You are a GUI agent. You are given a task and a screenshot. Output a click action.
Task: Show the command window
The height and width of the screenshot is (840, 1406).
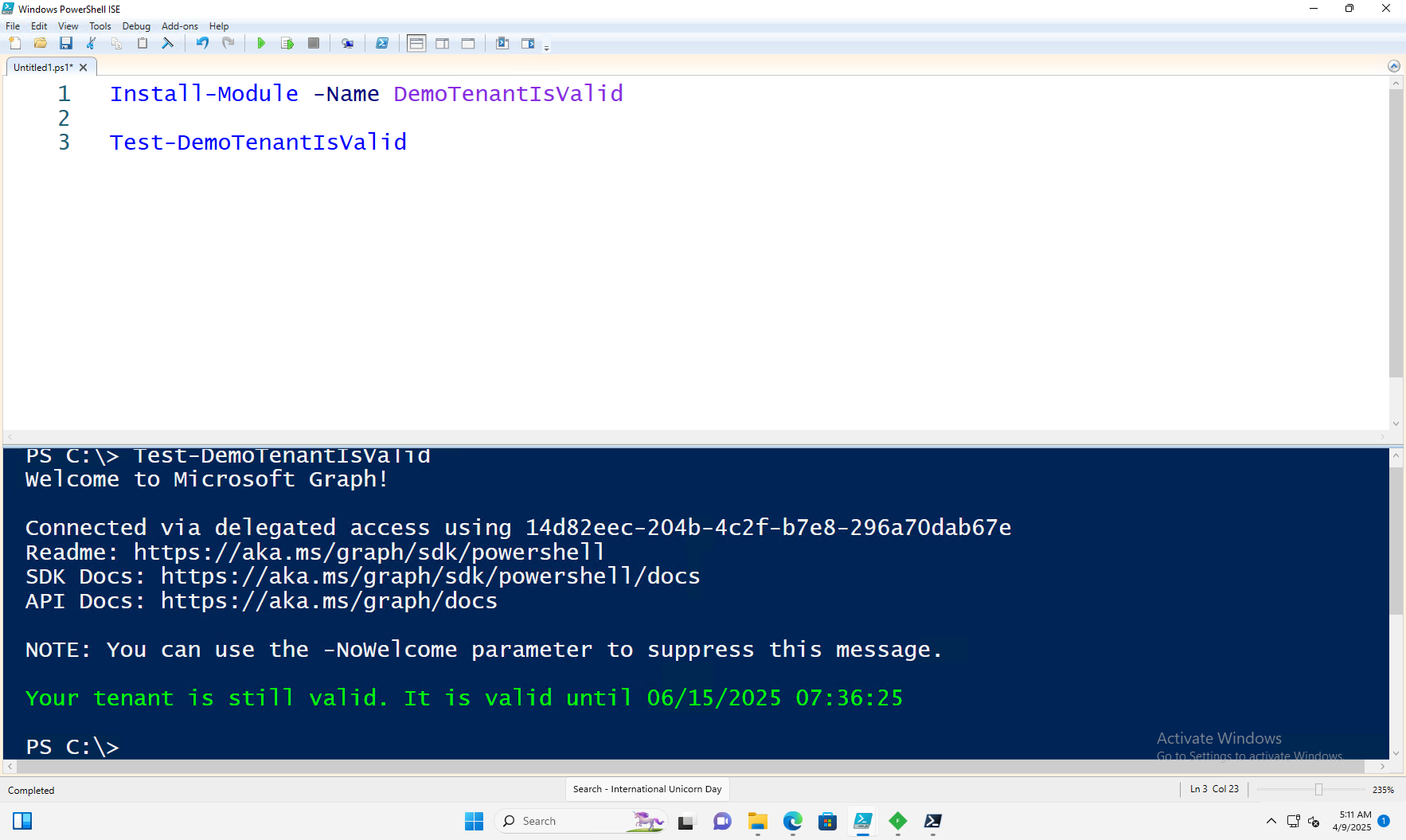point(502,43)
